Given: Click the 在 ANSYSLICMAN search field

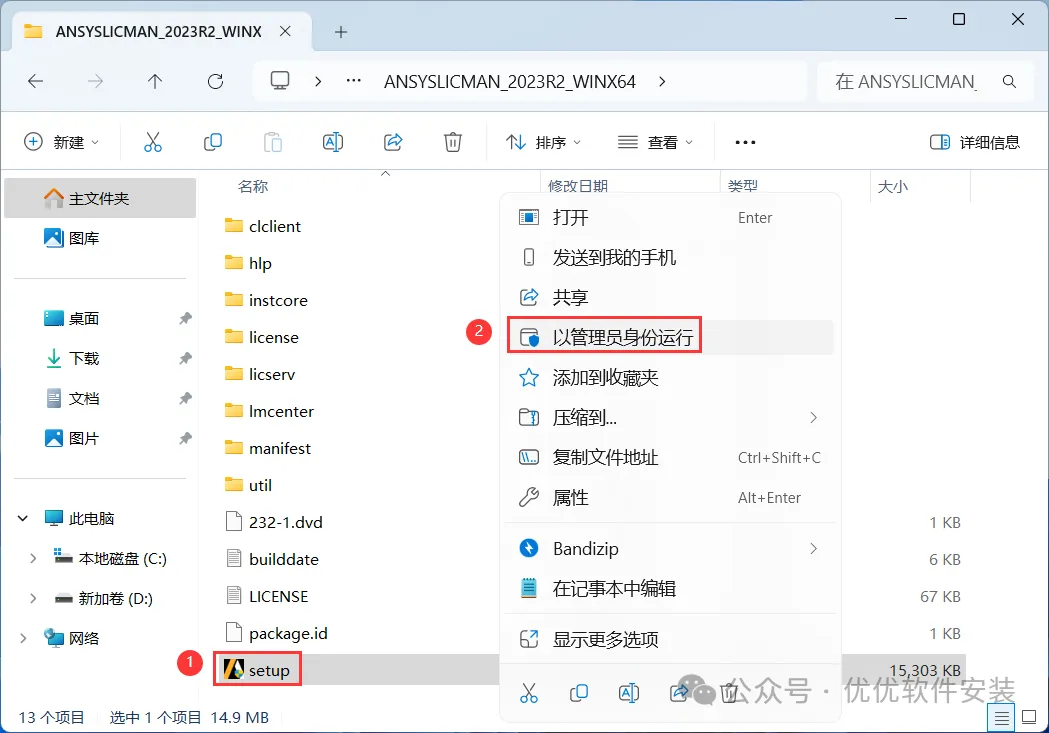Looking at the screenshot, I should click(x=926, y=82).
